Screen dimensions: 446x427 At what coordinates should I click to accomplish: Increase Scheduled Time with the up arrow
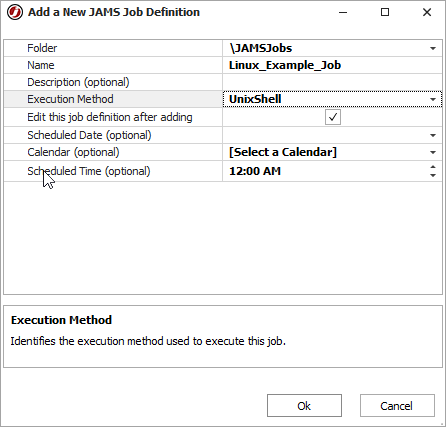(x=433, y=167)
